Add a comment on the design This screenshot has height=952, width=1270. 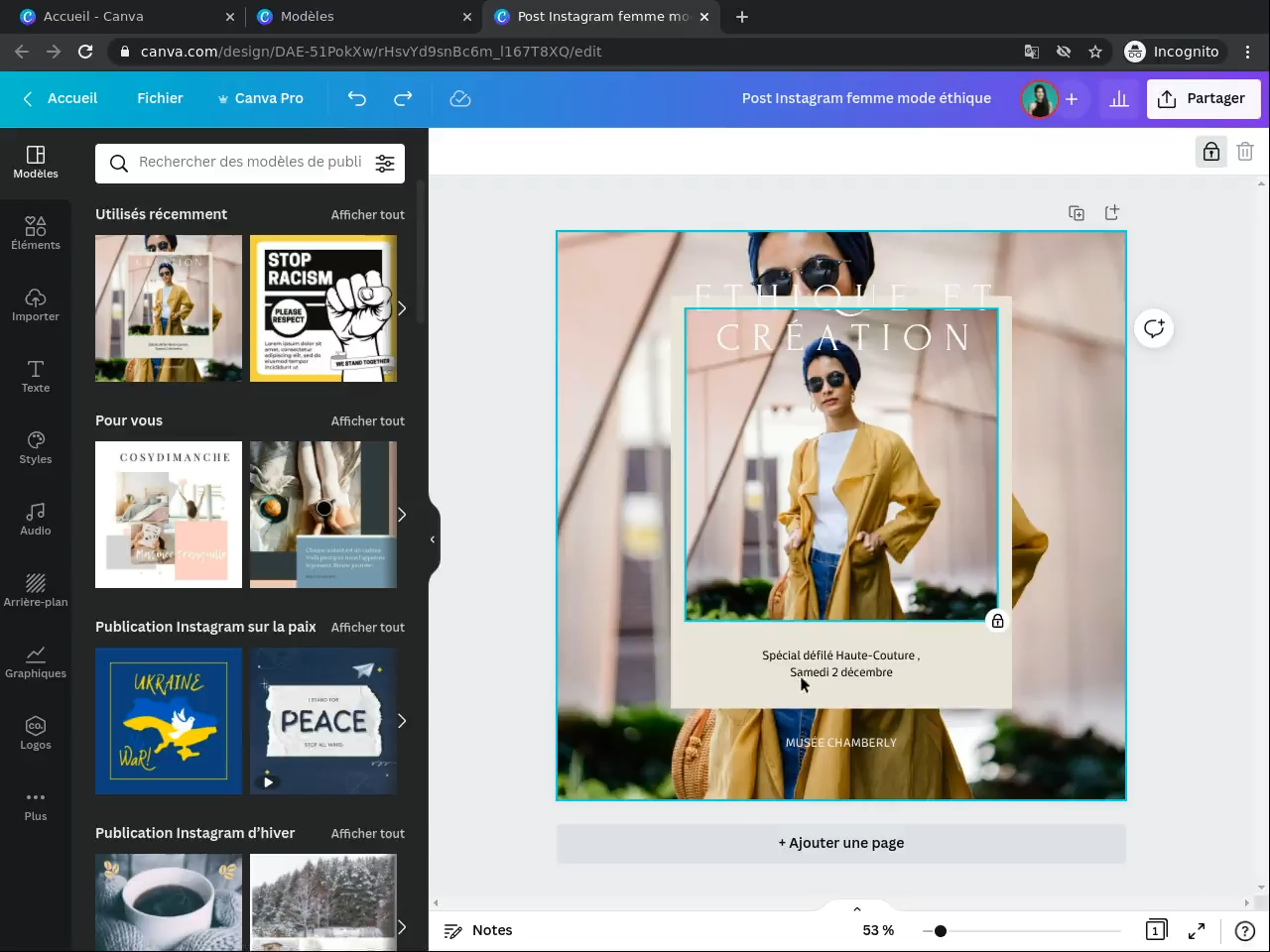click(x=1154, y=328)
